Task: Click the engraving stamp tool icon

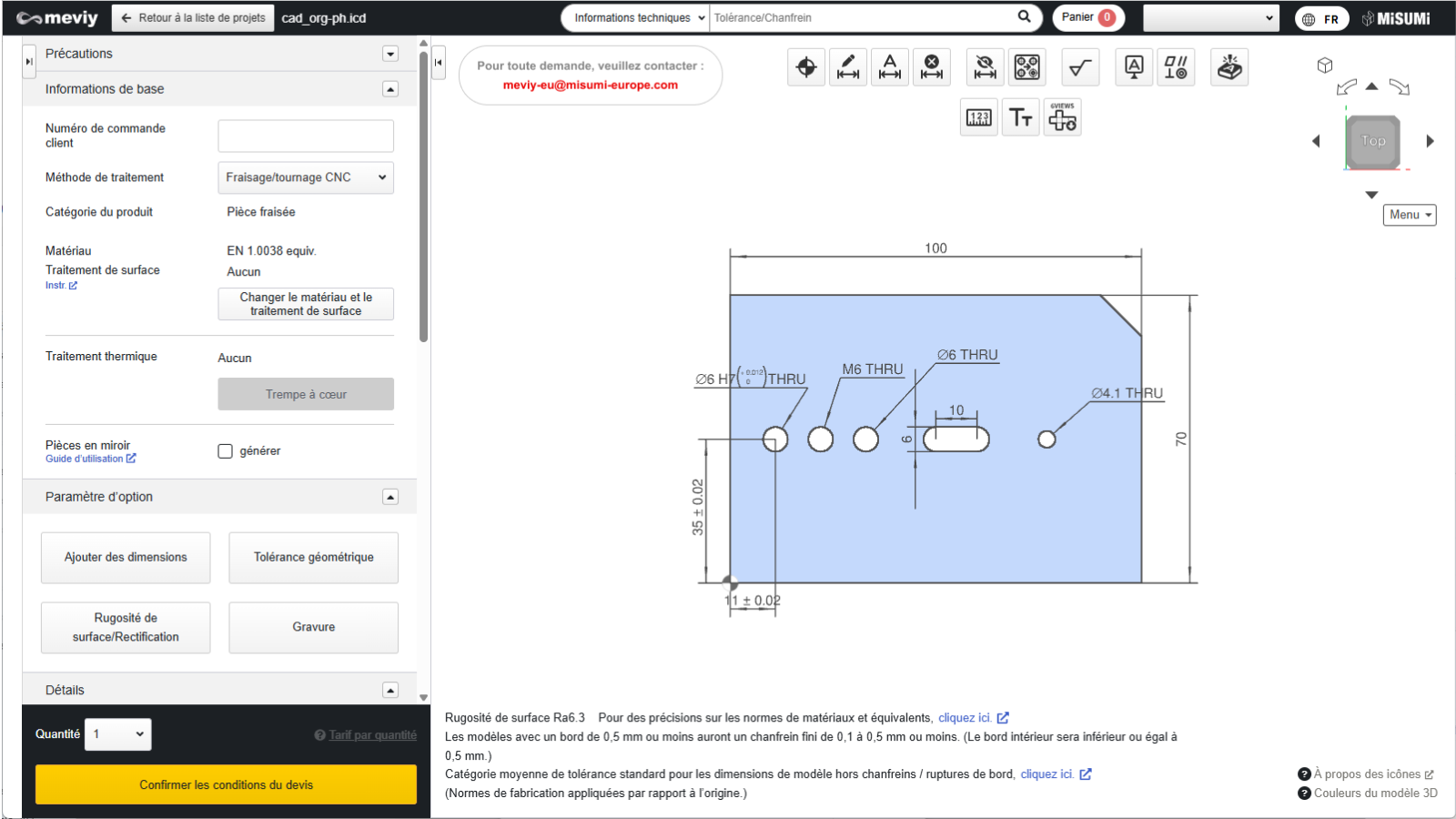Action: pyautogui.click(x=1229, y=67)
